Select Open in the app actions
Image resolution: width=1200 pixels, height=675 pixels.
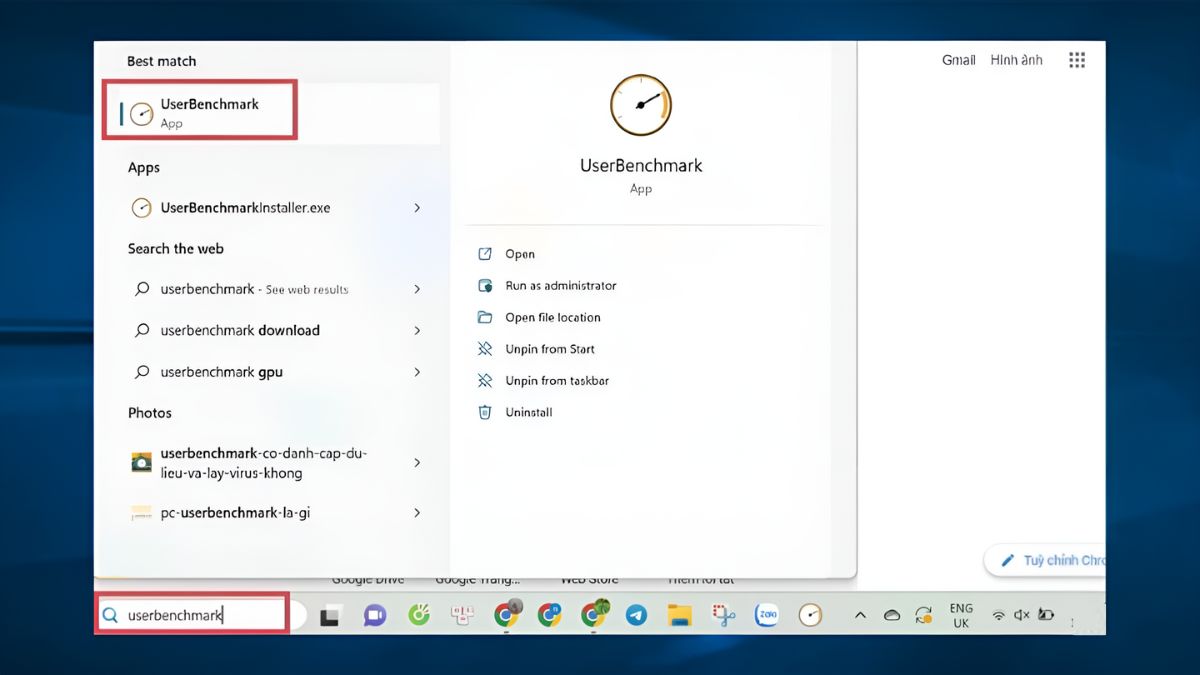(520, 254)
